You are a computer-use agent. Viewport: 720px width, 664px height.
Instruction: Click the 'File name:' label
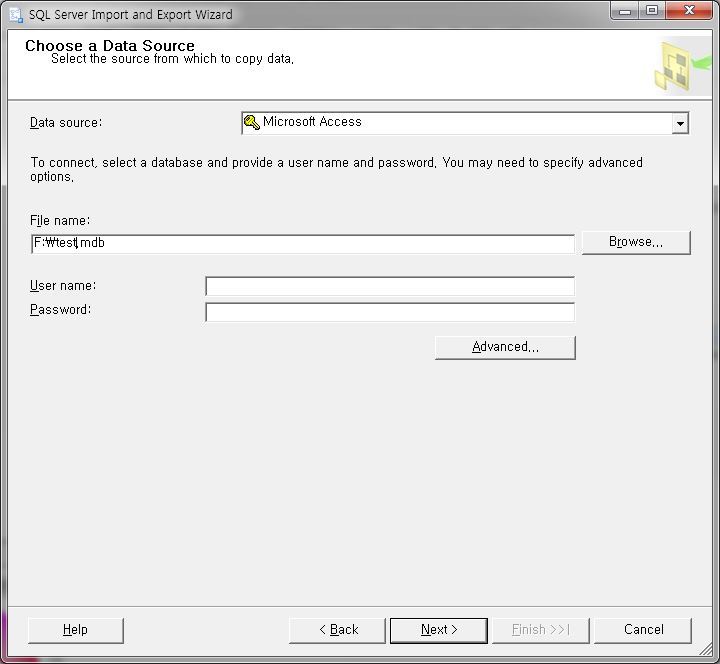pyautogui.click(x=60, y=221)
